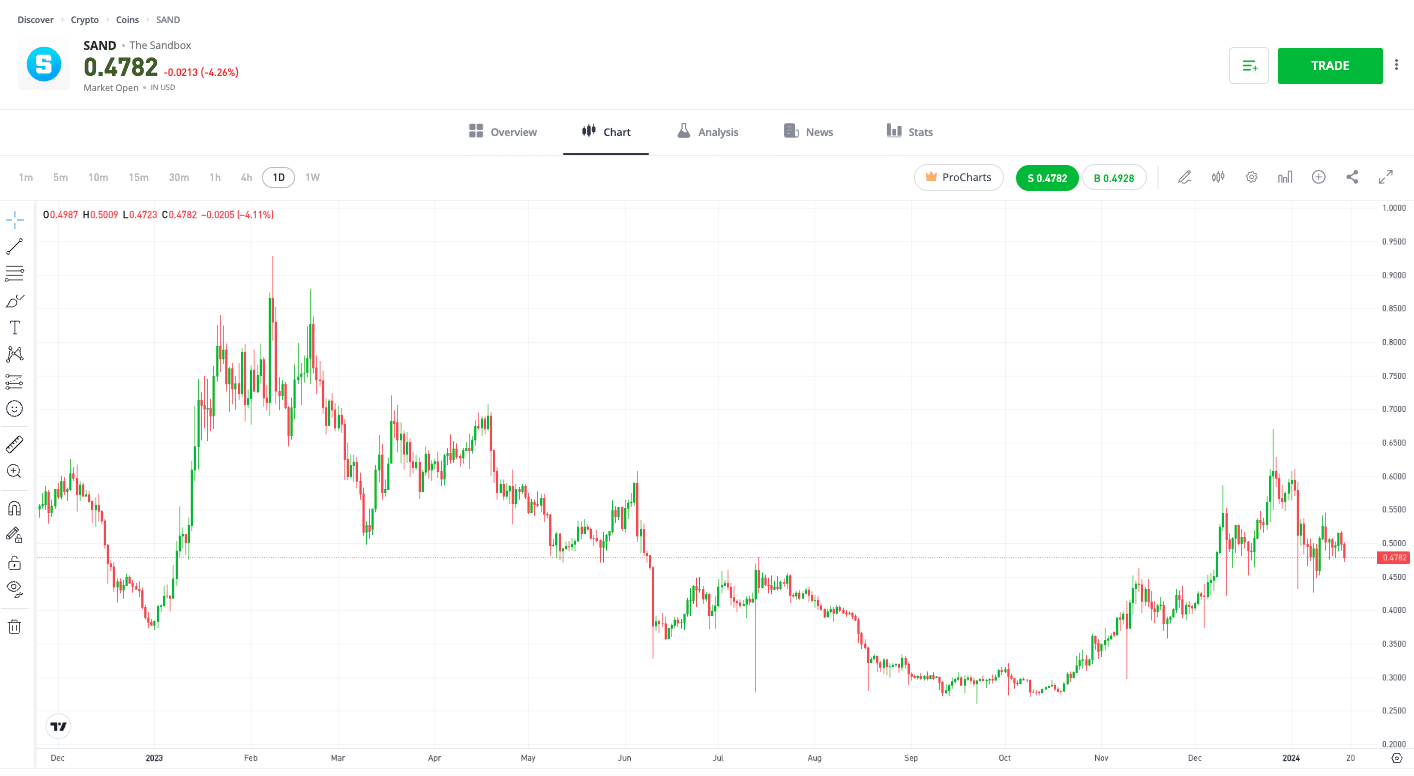Select the crosshair cursor tool
Screen dimensions: 1414x776
[x=15, y=219]
